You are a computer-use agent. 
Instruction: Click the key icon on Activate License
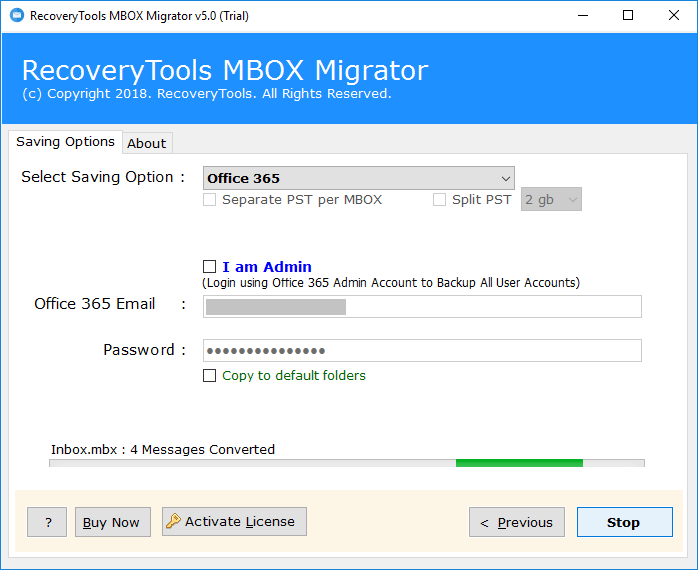173,520
